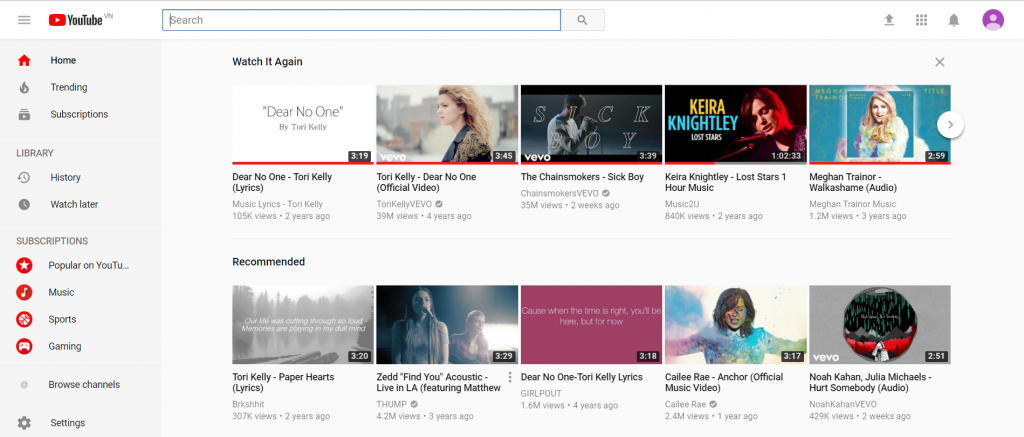Screen dimensions: 1024x437
Task: Click title Tori Kelly - Paper Hearts (Lyrics)
Action: point(283,382)
